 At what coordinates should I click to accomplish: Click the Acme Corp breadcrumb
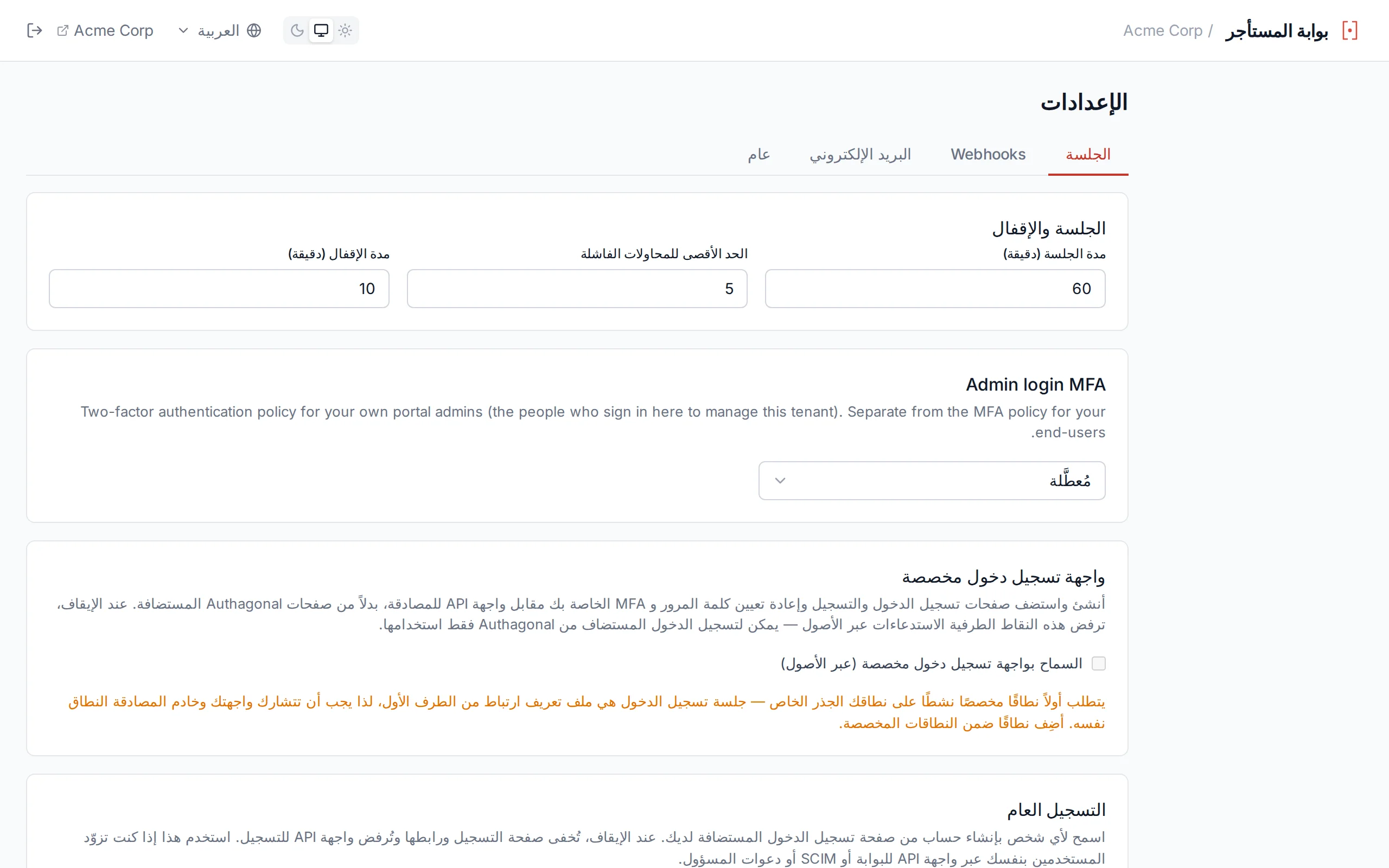(1162, 30)
